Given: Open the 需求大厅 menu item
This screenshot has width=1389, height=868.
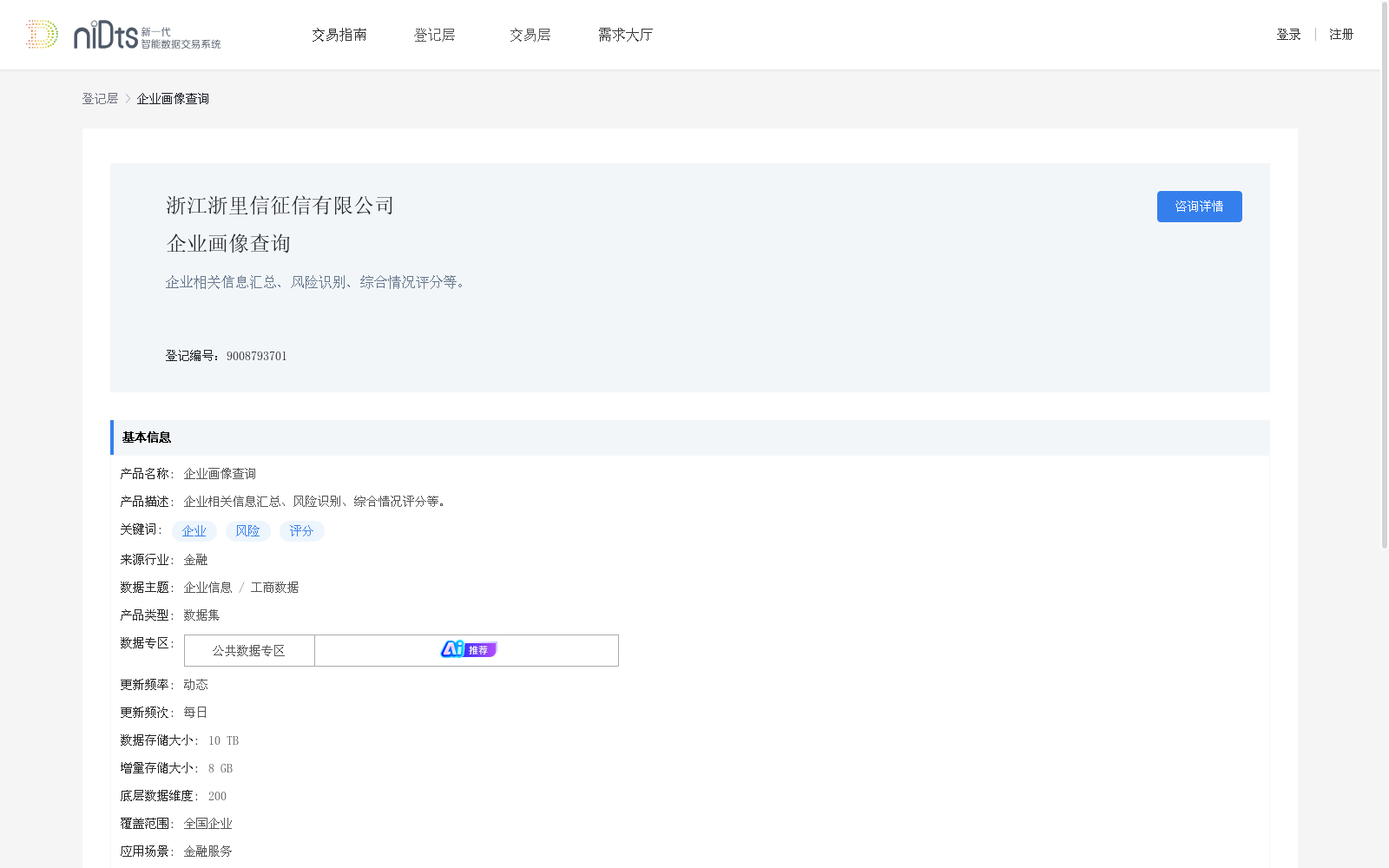Looking at the screenshot, I should click(625, 35).
